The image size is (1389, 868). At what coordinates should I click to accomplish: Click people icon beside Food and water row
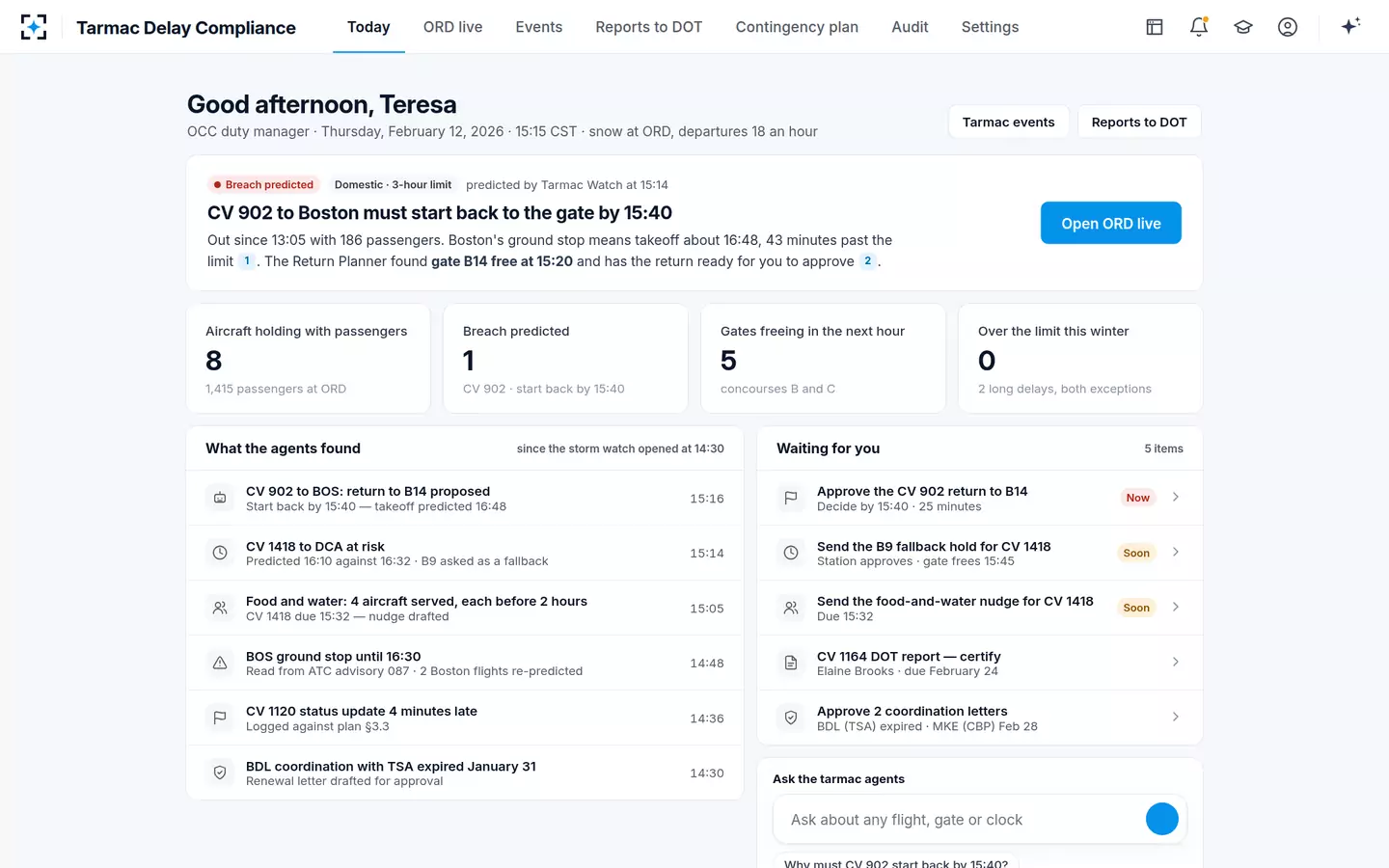pyautogui.click(x=220, y=609)
